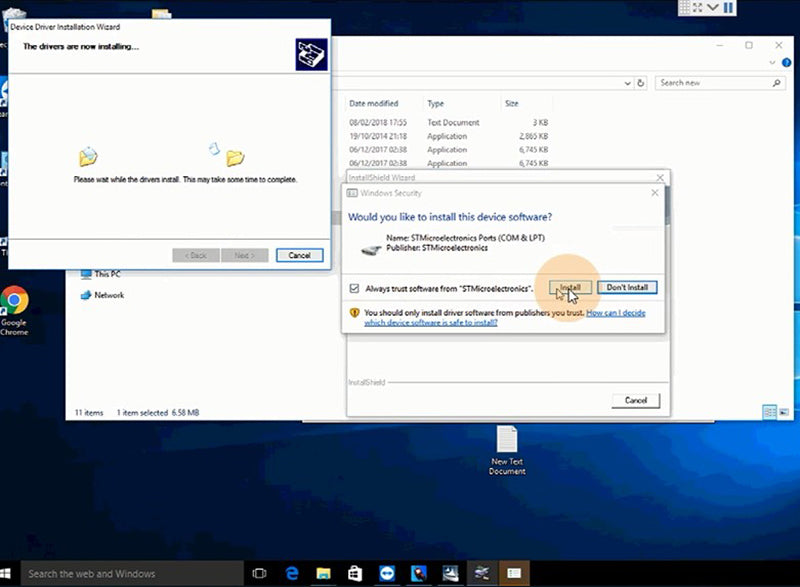Open Explorer help icon
800x587 pixels.
786,63
